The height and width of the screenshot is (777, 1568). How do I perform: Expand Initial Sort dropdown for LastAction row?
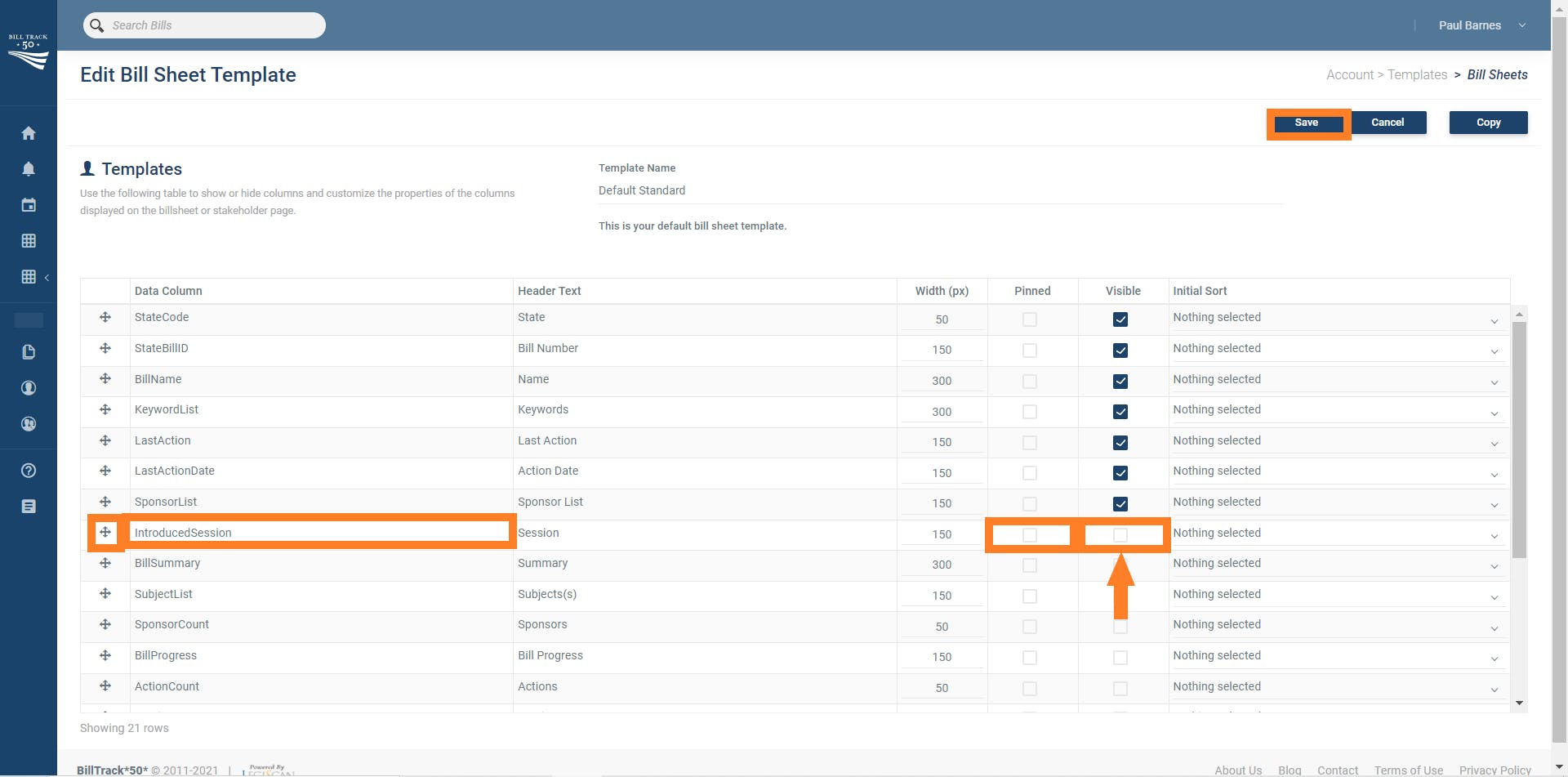[x=1336, y=442]
